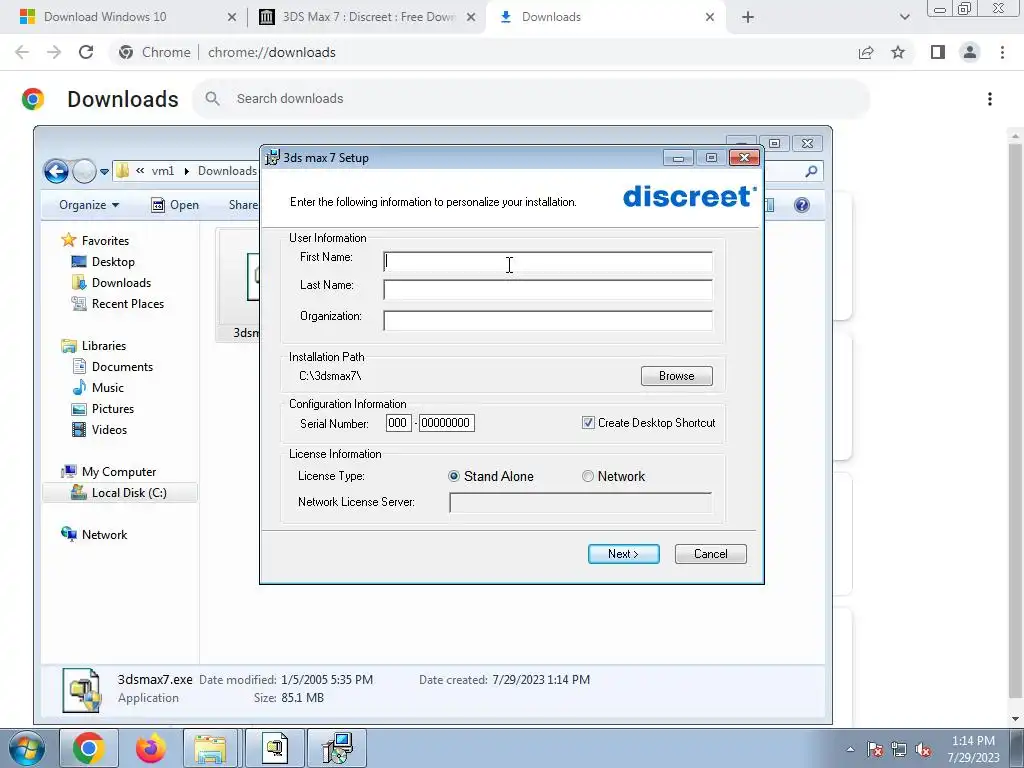Click Search downloads box
The height and width of the screenshot is (768, 1024).
pyautogui.click(x=531, y=99)
